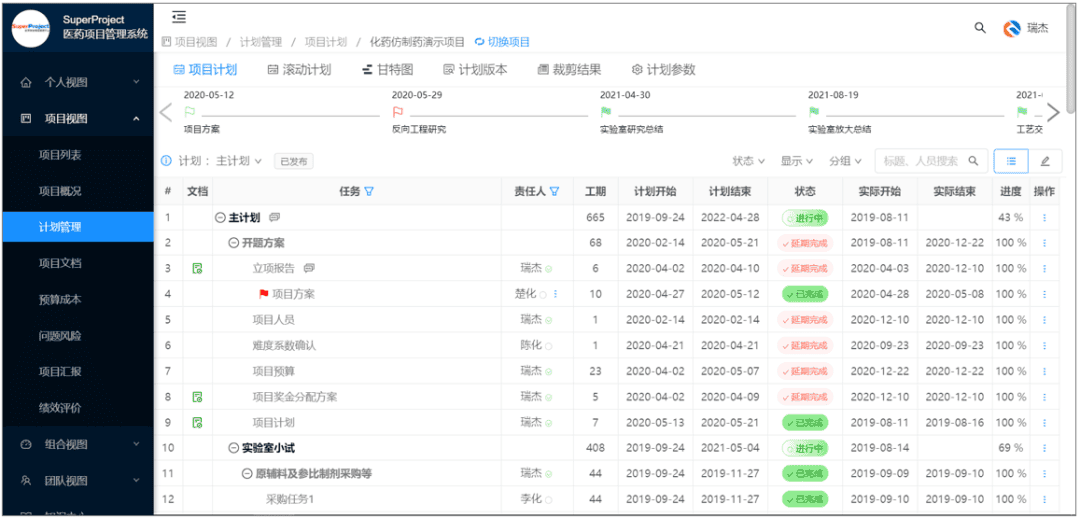
Task: Open row actions for 采购任务1
Action: (1044, 499)
